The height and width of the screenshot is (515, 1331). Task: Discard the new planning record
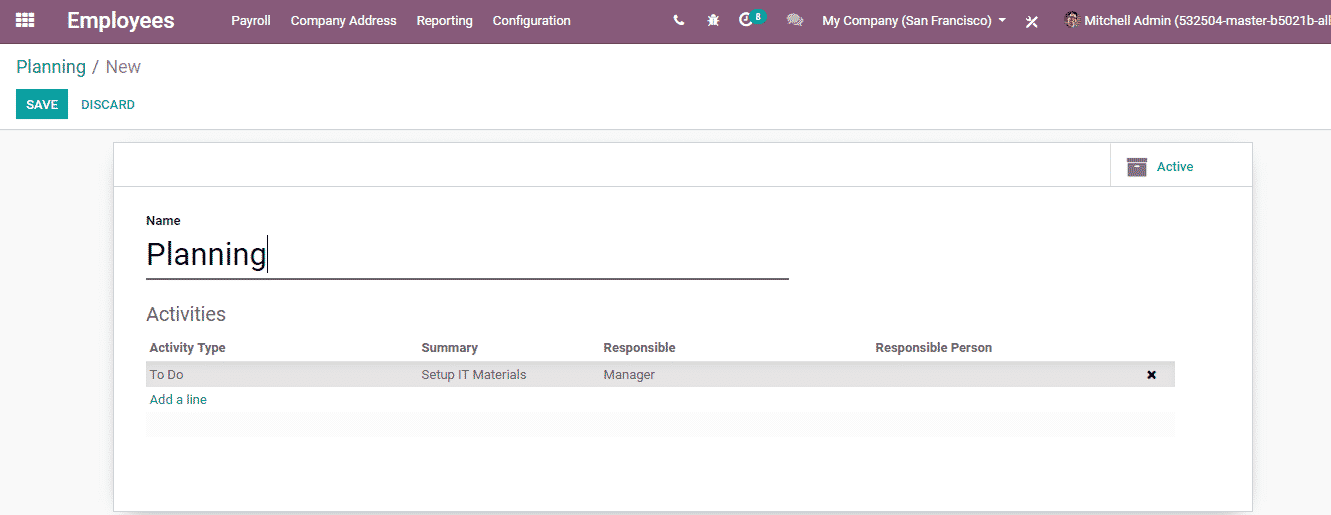(108, 105)
